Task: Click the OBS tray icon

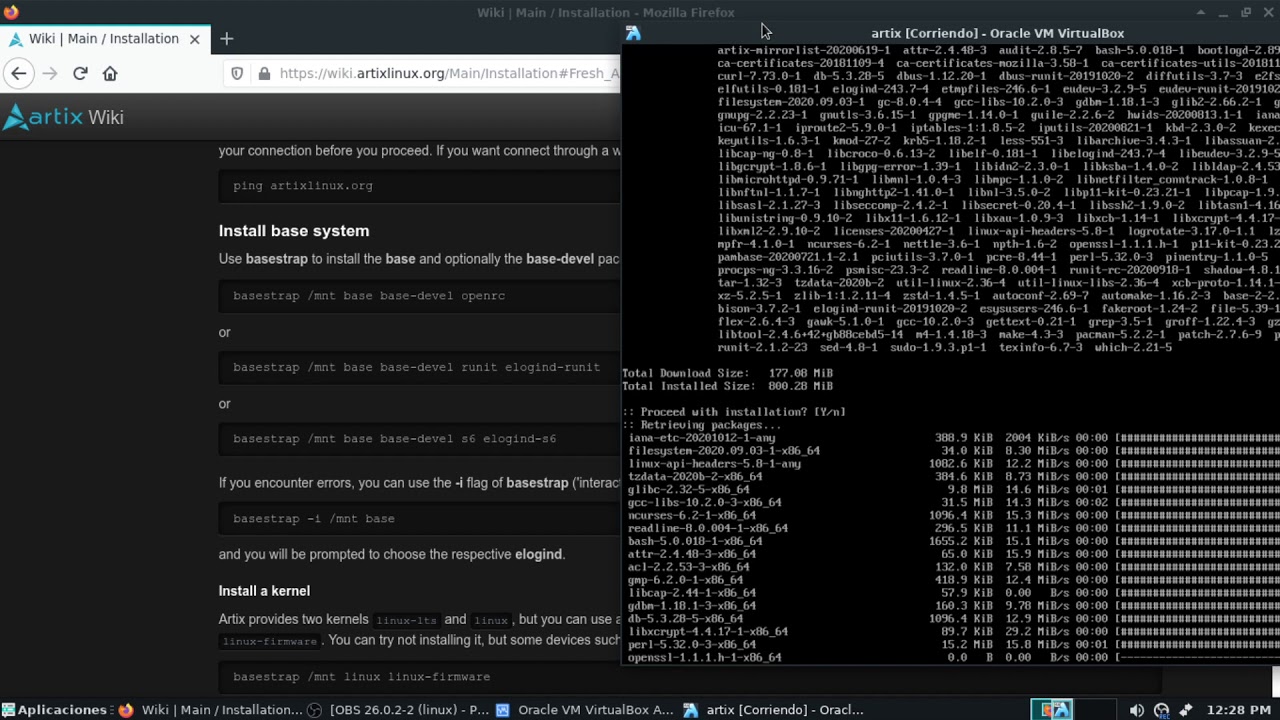Action: coord(1161,710)
